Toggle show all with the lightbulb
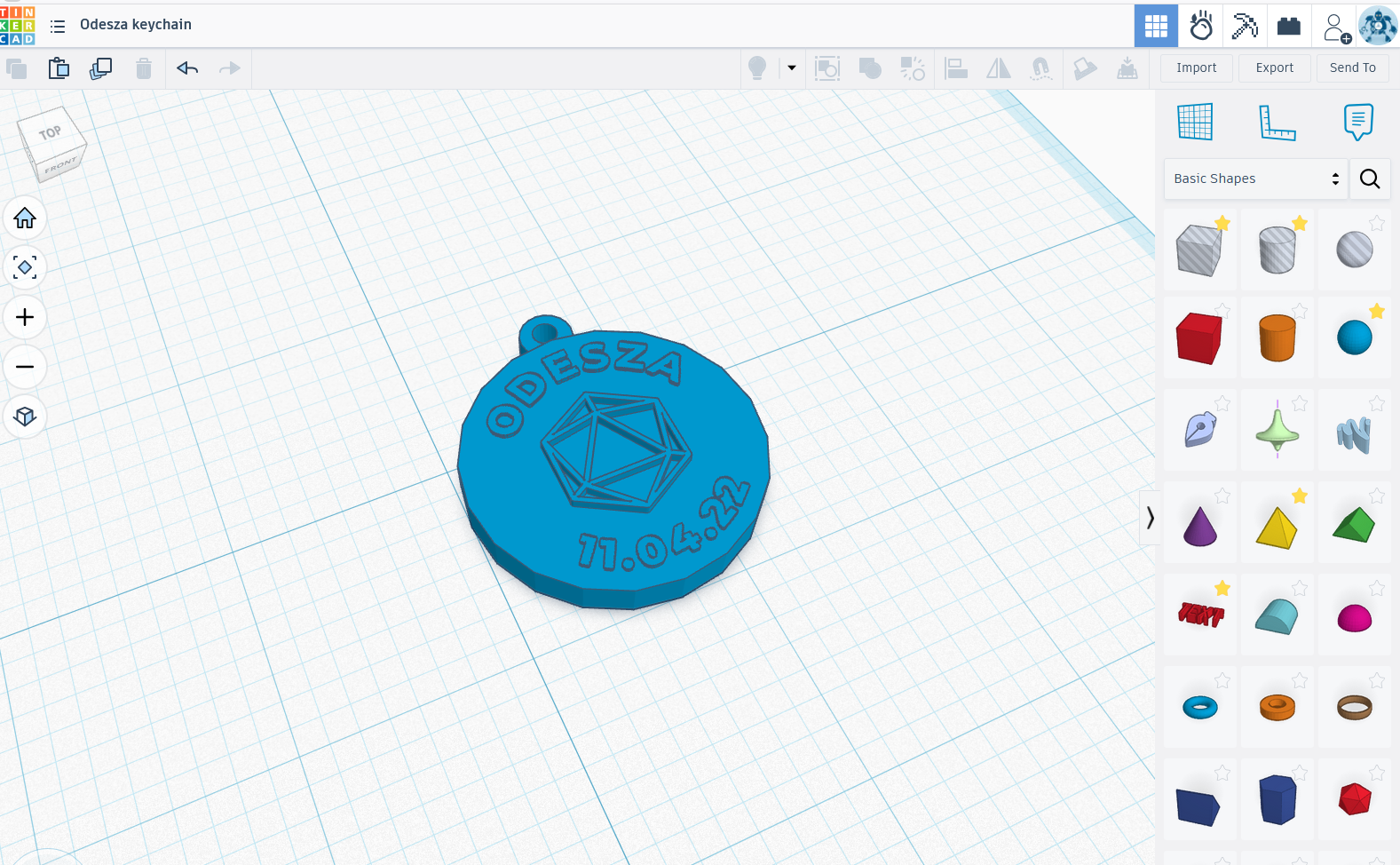 (x=757, y=68)
